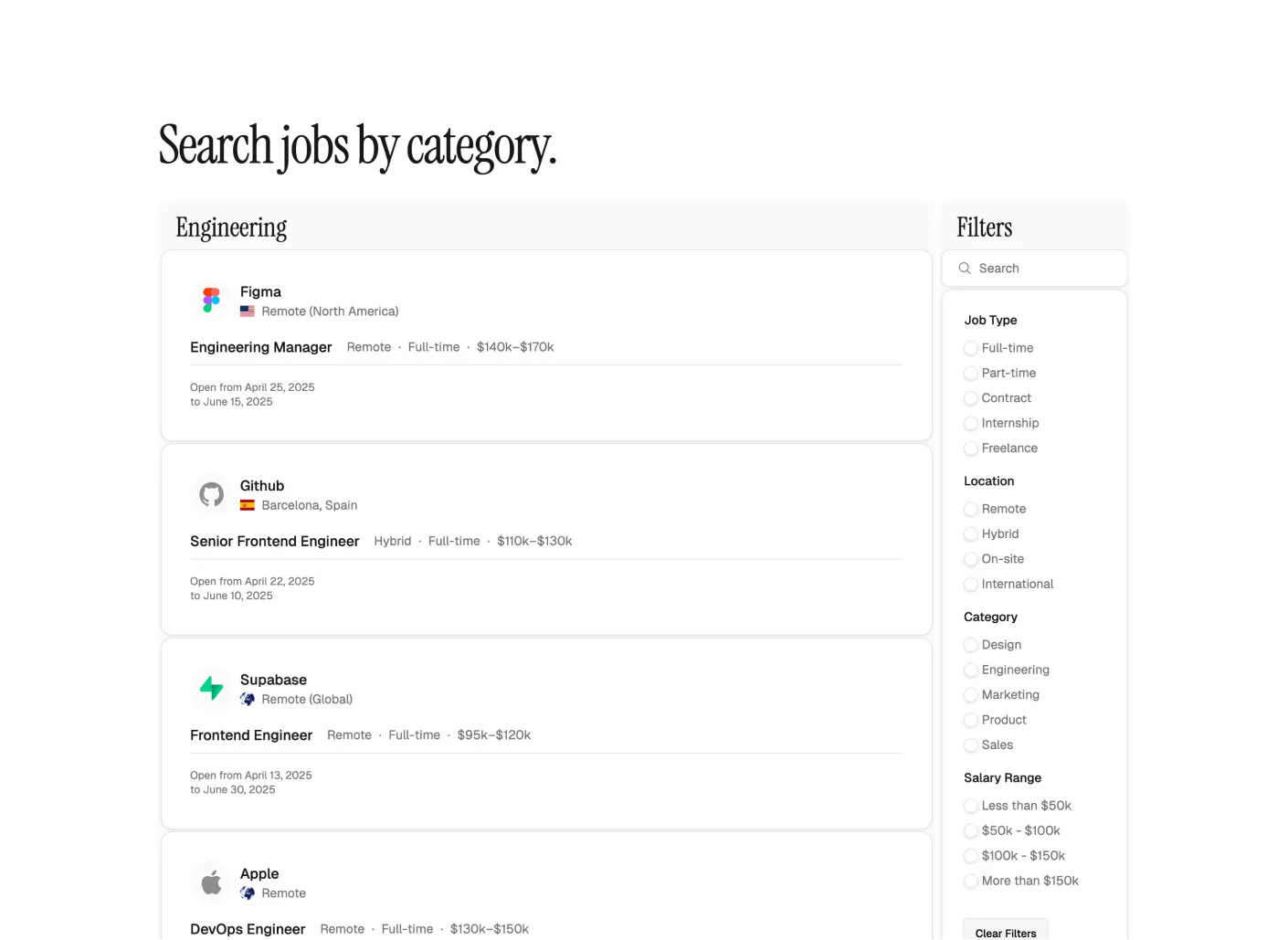Click the Apple company logo

212,882
